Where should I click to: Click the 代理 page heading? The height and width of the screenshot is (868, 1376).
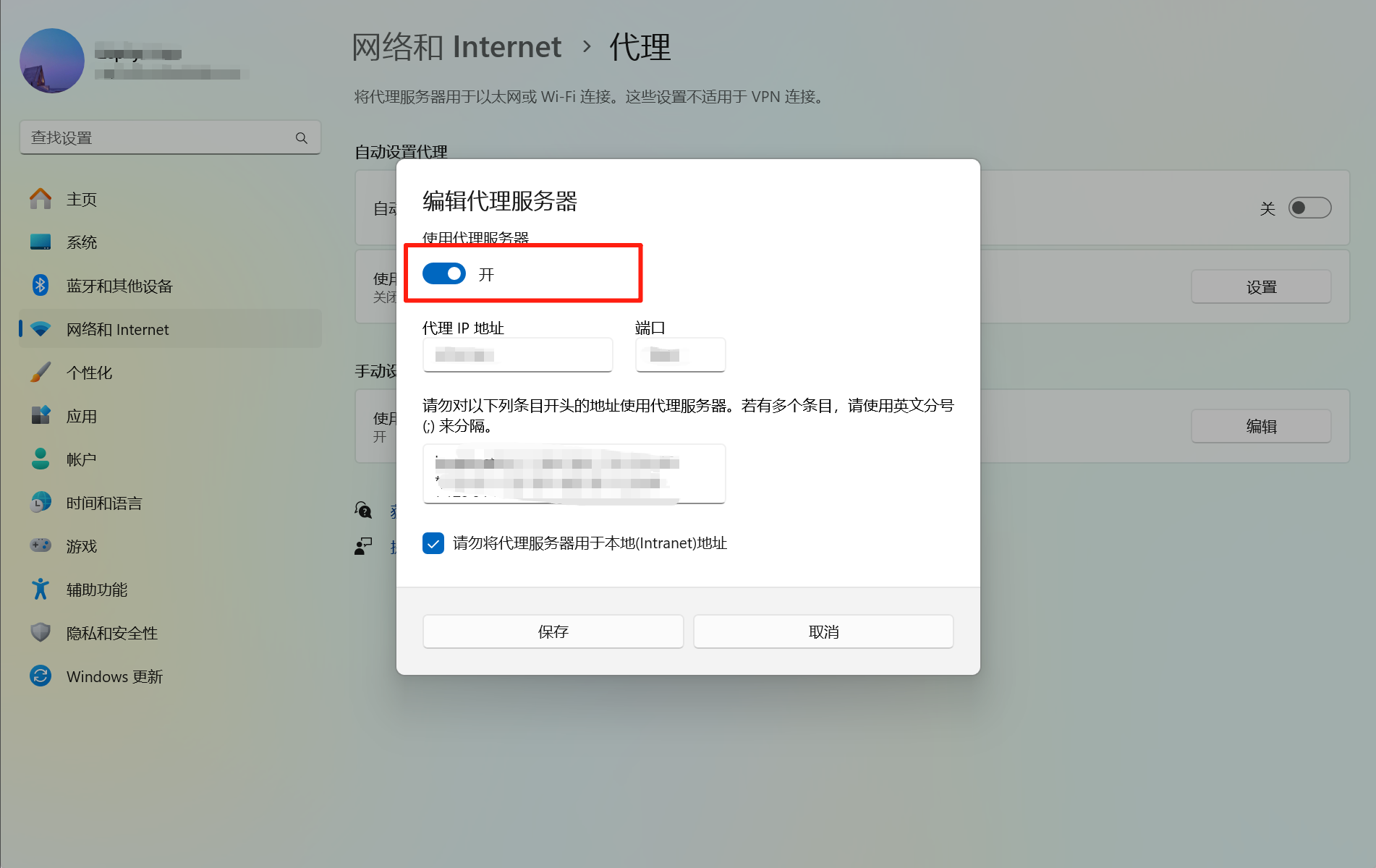click(x=640, y=47)
